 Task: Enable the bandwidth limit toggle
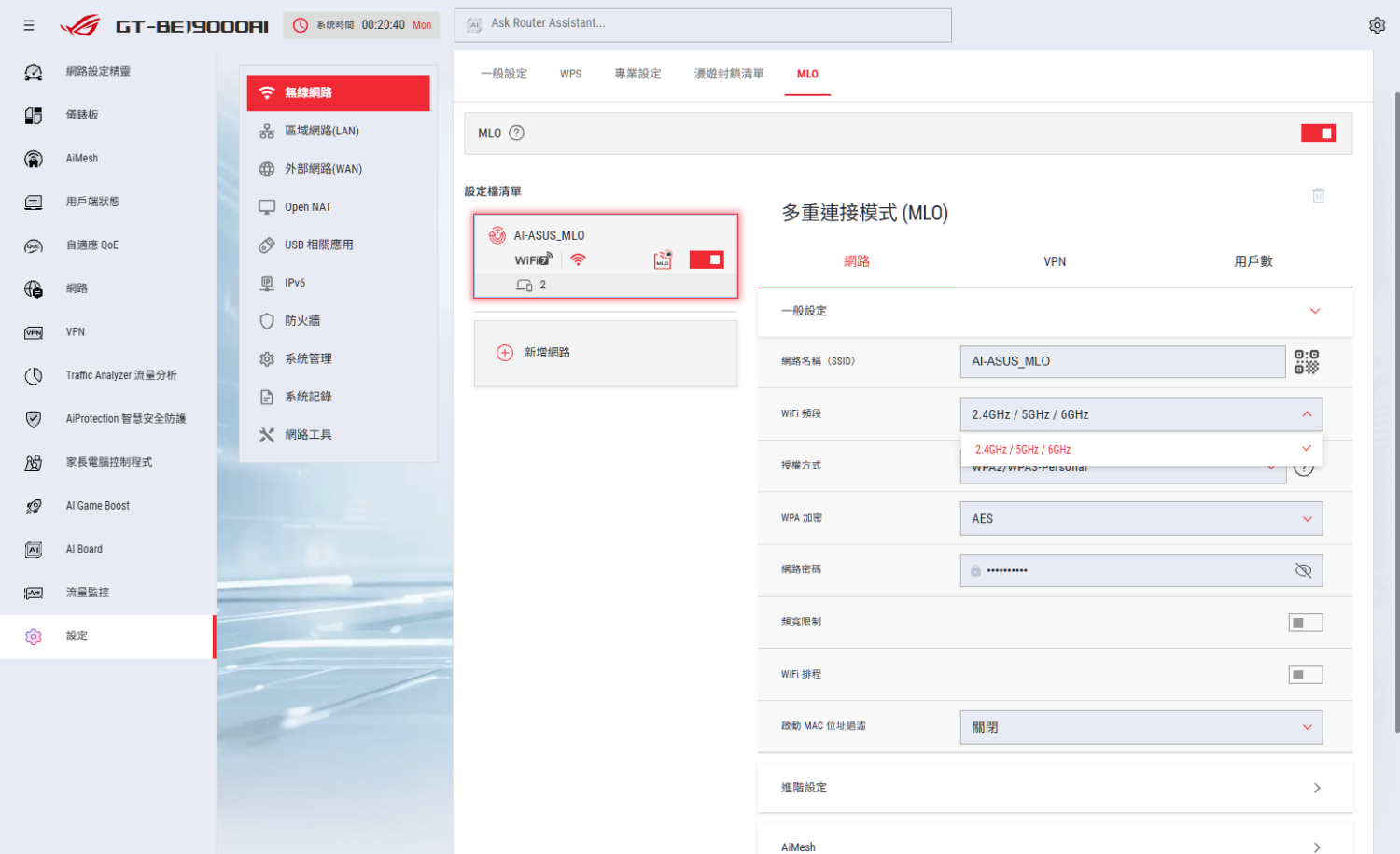pyautogui.click(x=1306, y=623)
